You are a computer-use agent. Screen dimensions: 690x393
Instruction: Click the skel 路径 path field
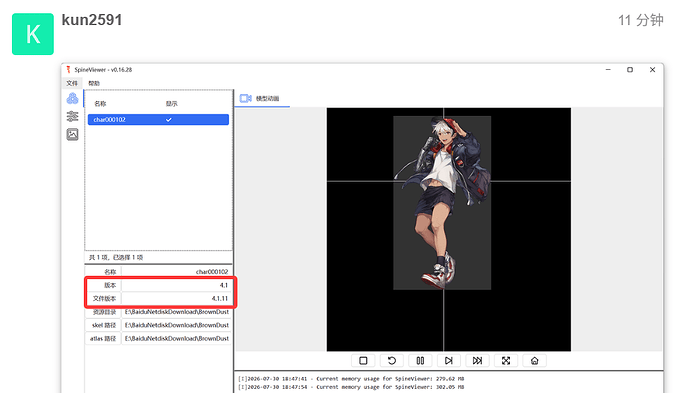pyautogui.click(x=176, y=325)
